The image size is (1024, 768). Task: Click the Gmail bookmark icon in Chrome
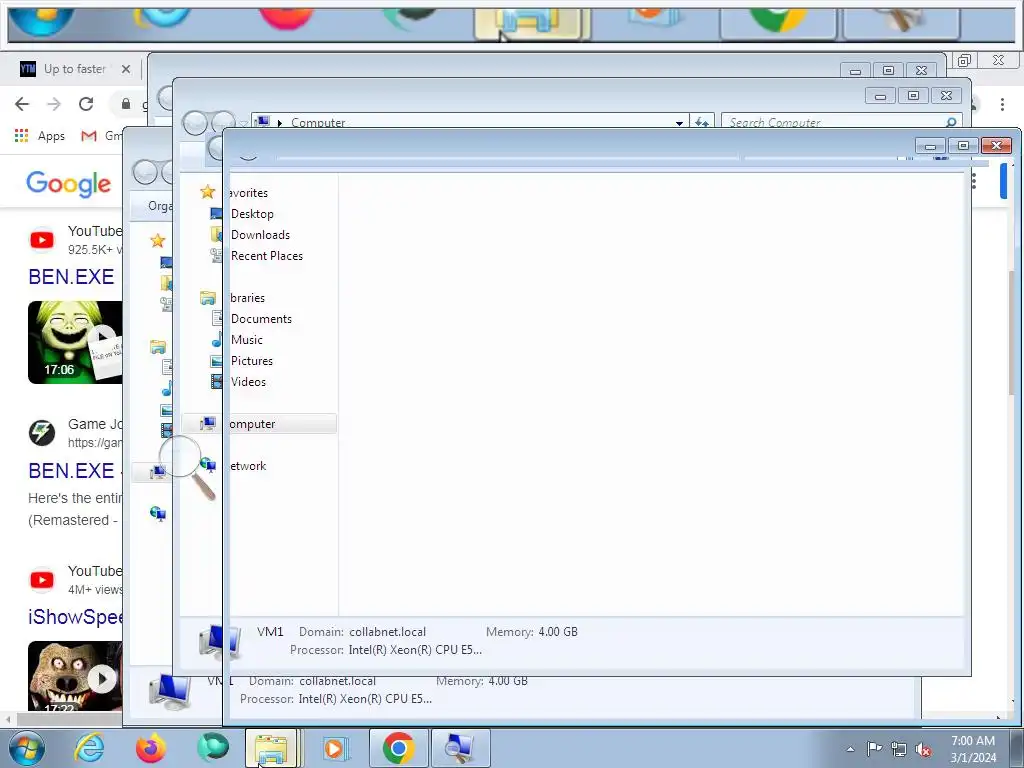coord(89,136)
